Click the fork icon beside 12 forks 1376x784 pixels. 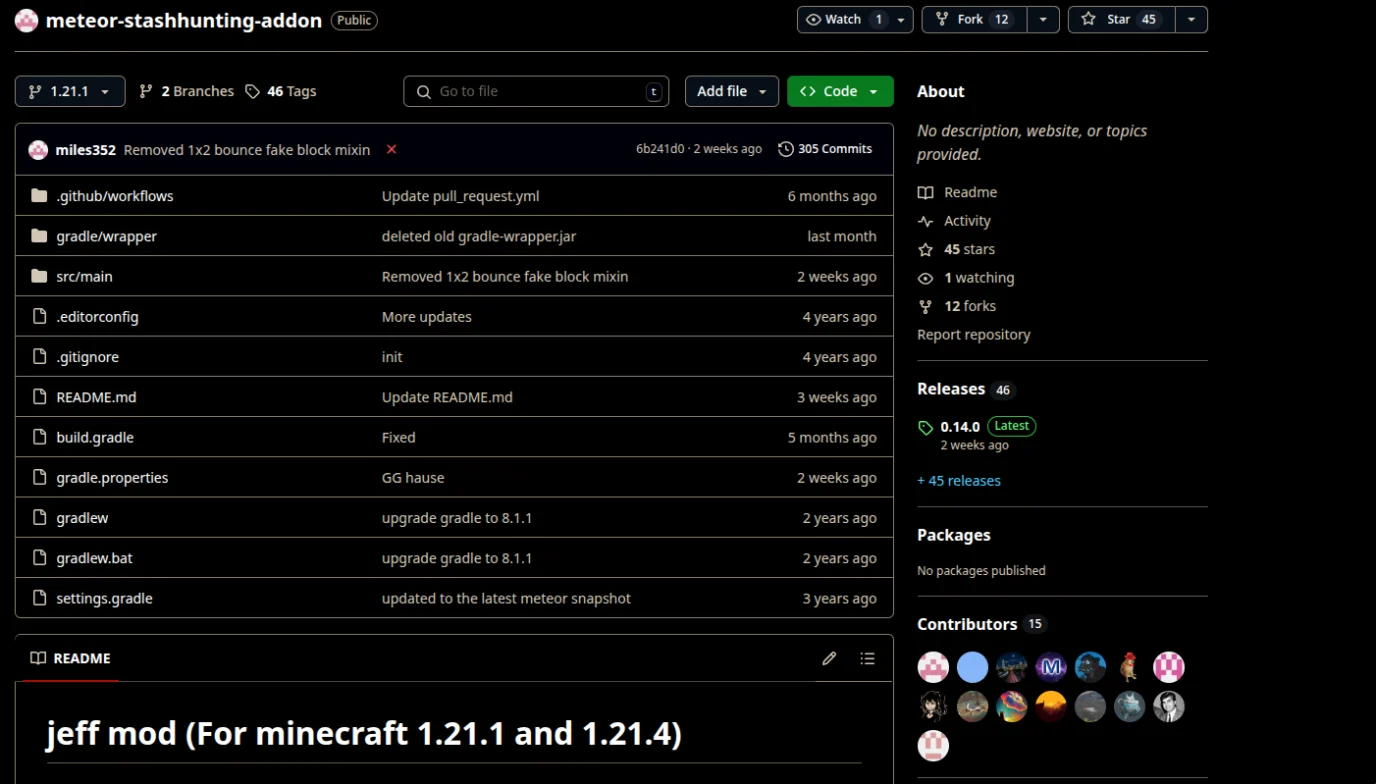tap(926, 306)
